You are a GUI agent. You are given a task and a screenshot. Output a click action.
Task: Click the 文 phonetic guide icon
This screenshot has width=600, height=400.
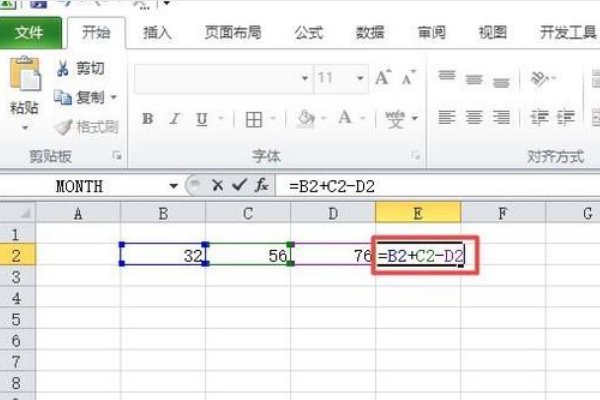tap(395, 119)
